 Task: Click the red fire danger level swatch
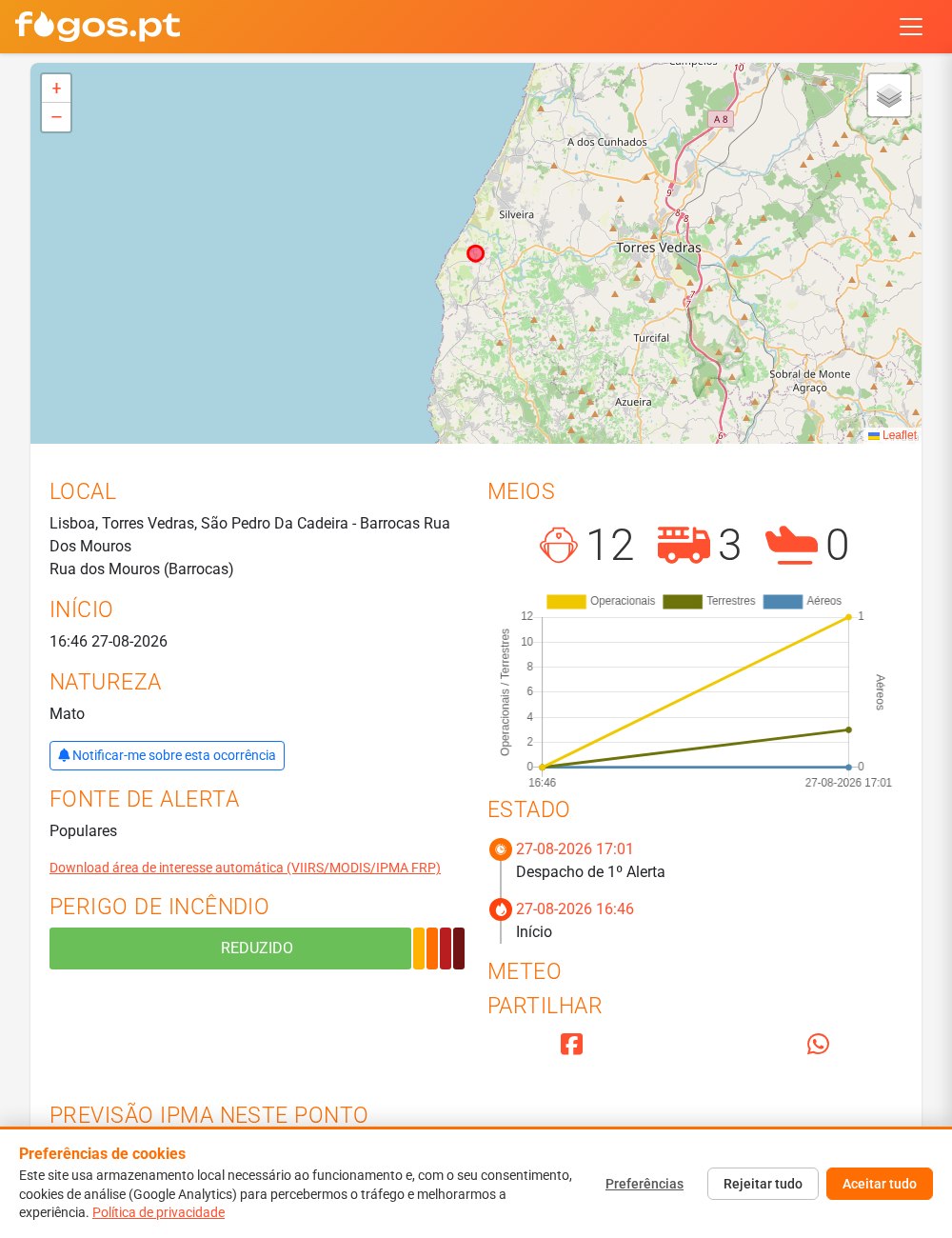point(446,948)
